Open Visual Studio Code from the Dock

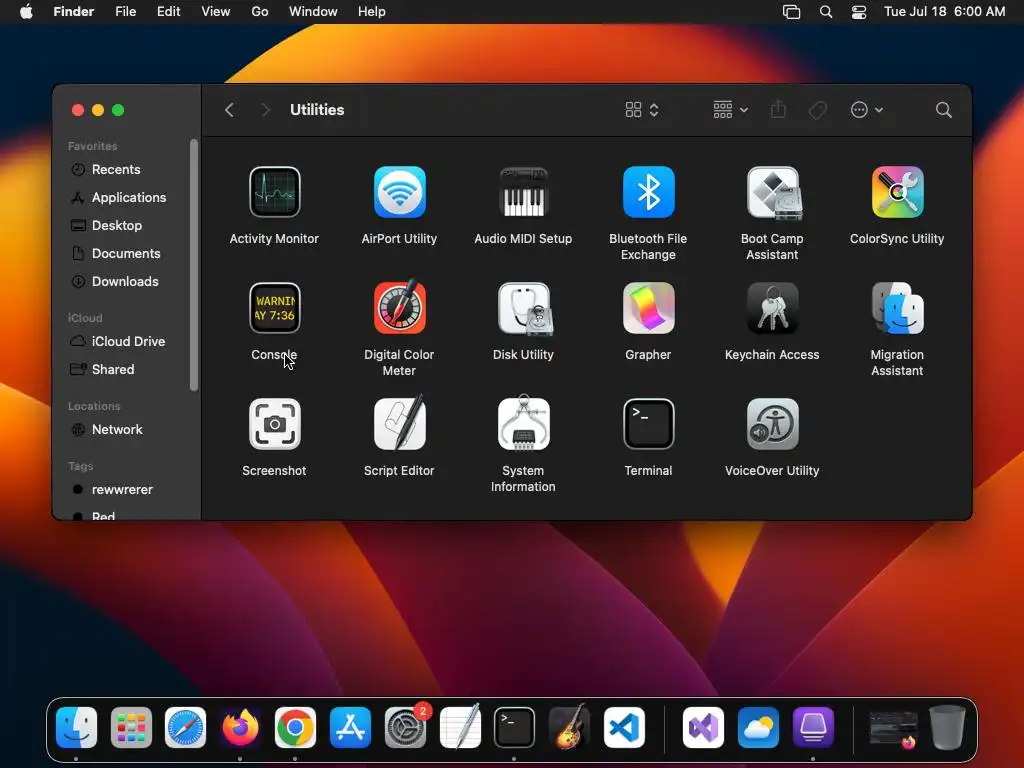pyautogui.click(x=624, y=728)
